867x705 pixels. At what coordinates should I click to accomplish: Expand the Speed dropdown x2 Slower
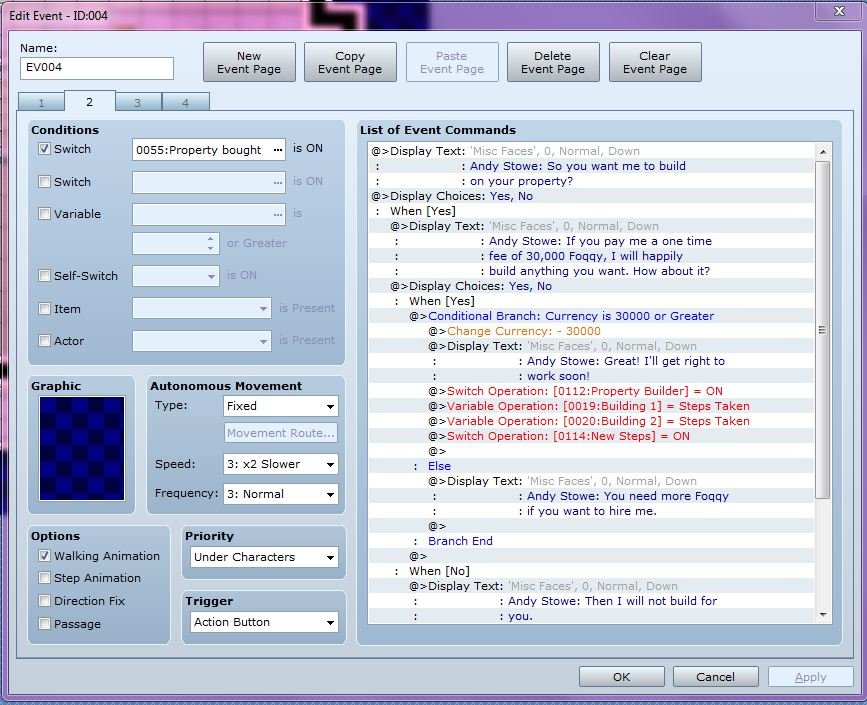281,464
